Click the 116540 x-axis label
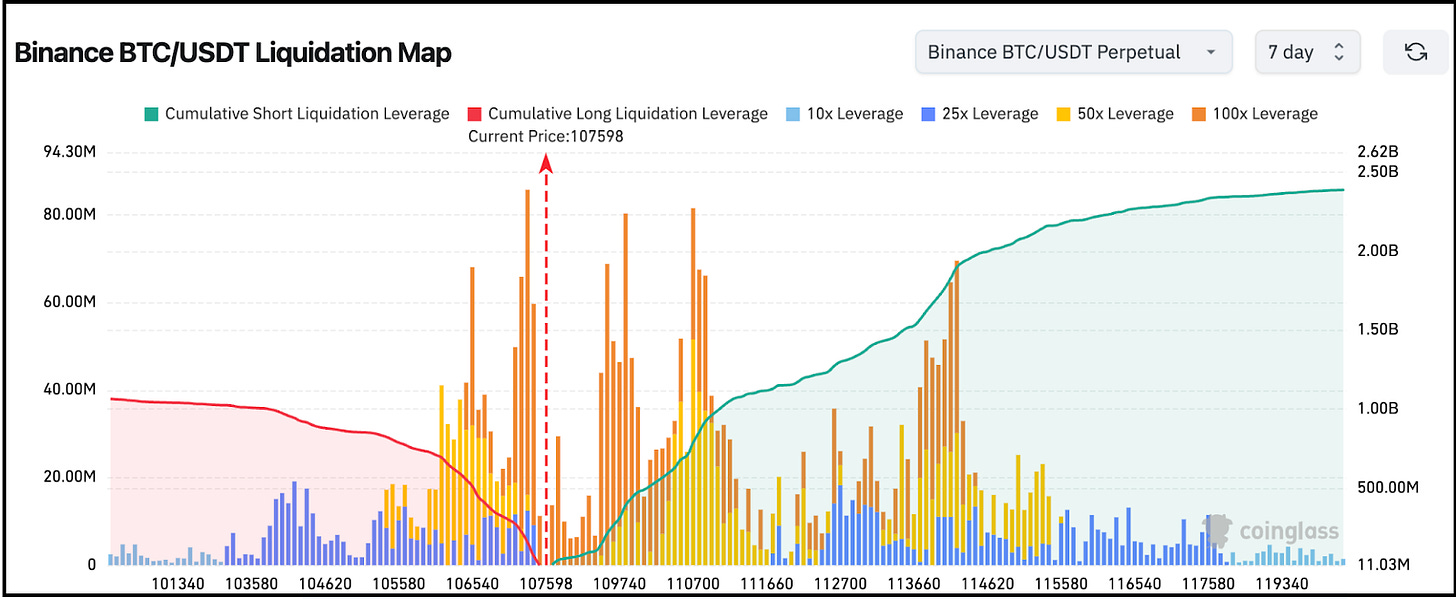Image resolution: width=1456 pixels, height=599 pixels. coord(1137,582)
